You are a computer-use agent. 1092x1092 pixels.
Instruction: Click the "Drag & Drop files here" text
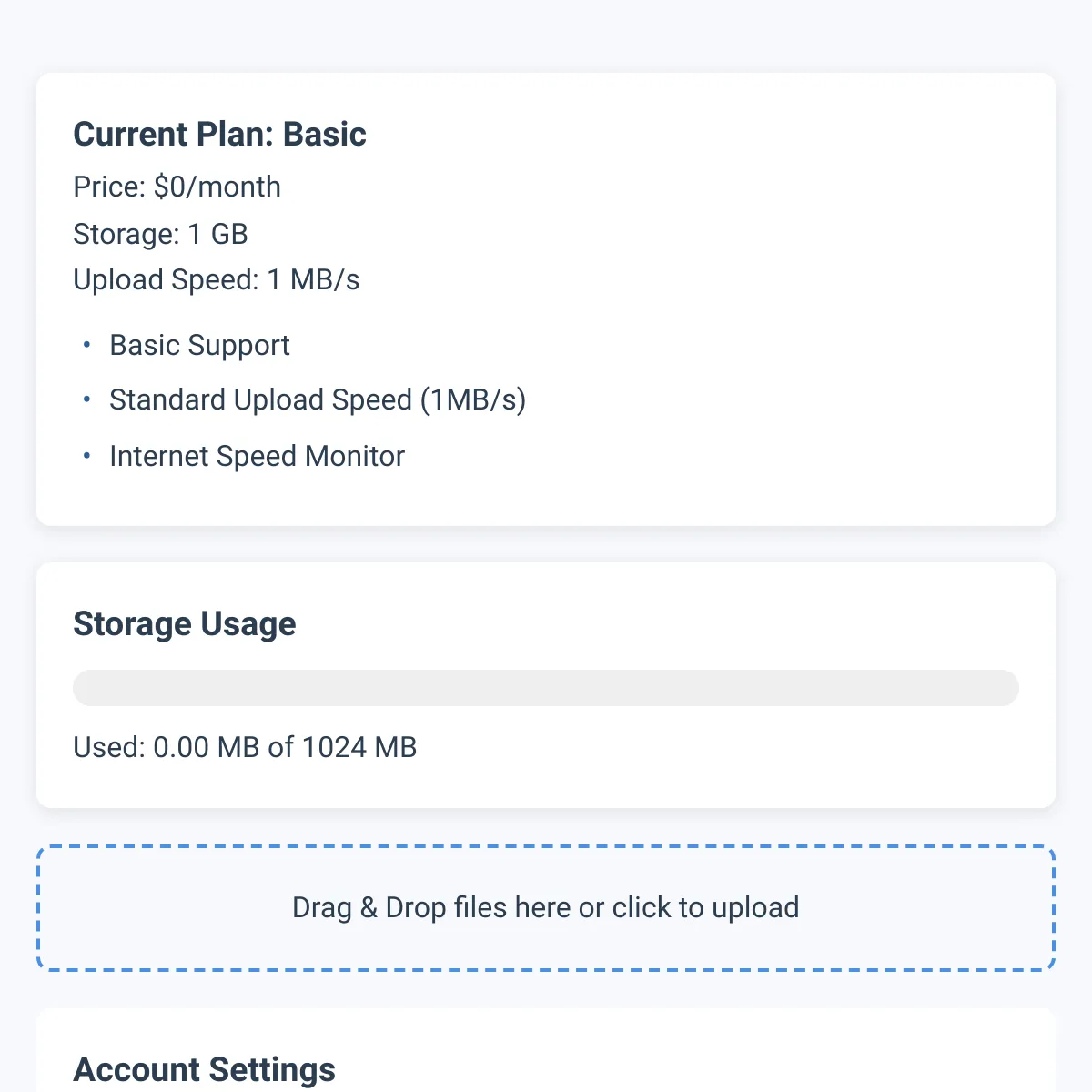point(432,908)
